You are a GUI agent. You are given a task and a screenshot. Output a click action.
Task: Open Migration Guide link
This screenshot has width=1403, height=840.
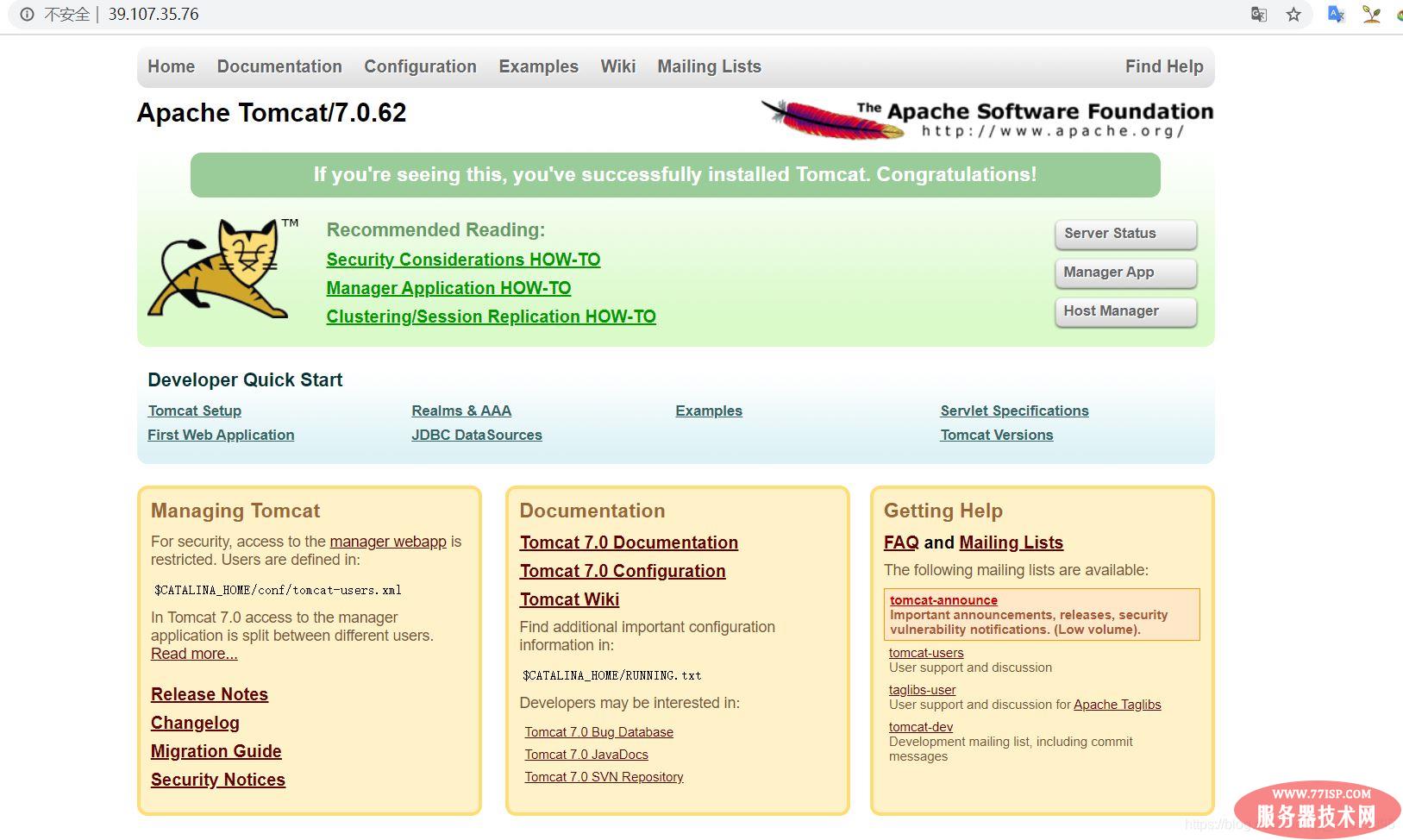(216, 751)
